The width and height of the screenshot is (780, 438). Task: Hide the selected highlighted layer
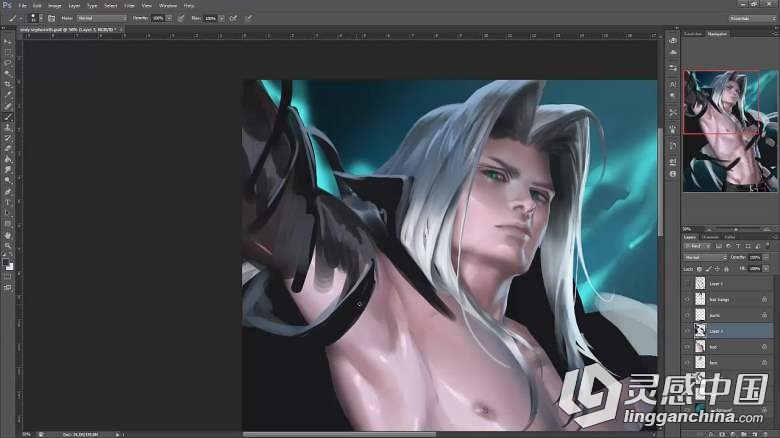pos(687,331)
